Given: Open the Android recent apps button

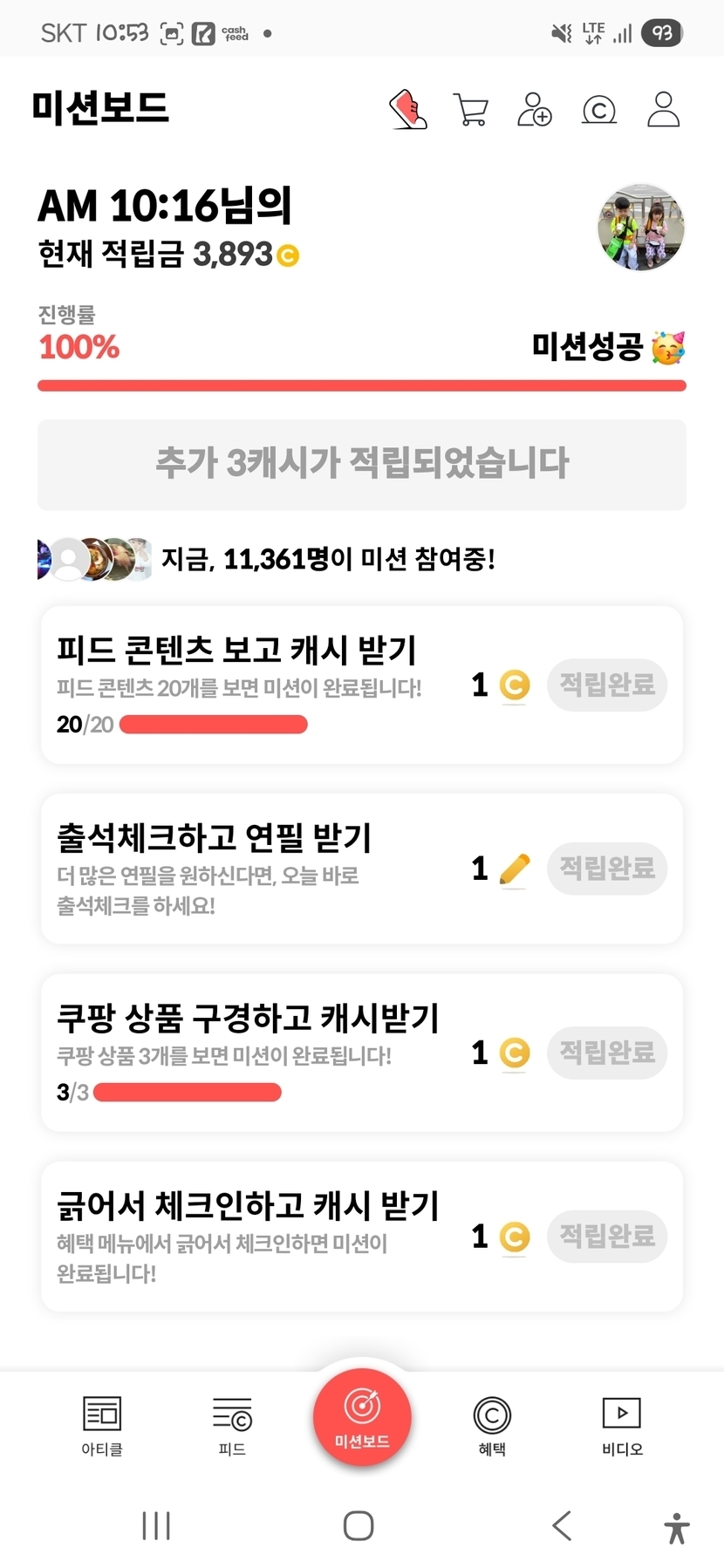Looking at the screenshot, I should (156, 1525).
